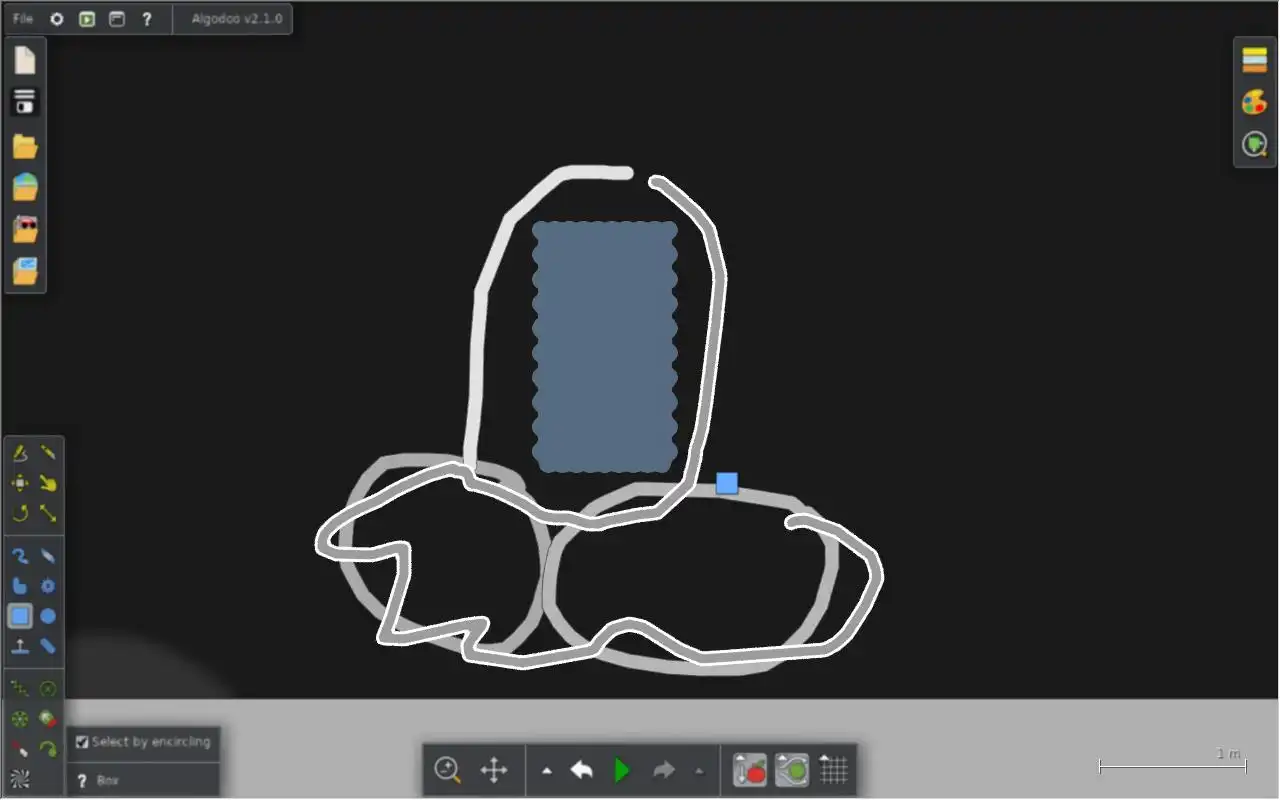
Task: Open the Box tool help entry
Action: 143,780
